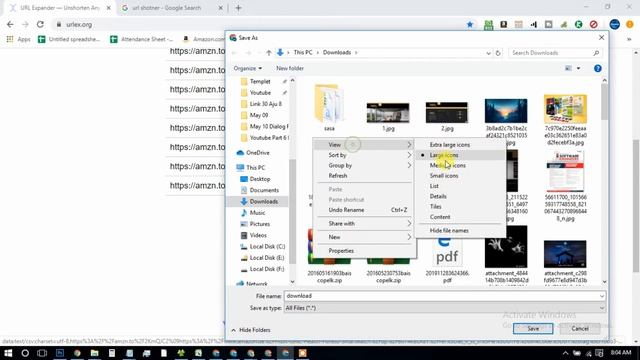Click the change view icon in Save As toolbar
Image resolution: width=640 pixels, height=360 pixels.
(568, 69)
